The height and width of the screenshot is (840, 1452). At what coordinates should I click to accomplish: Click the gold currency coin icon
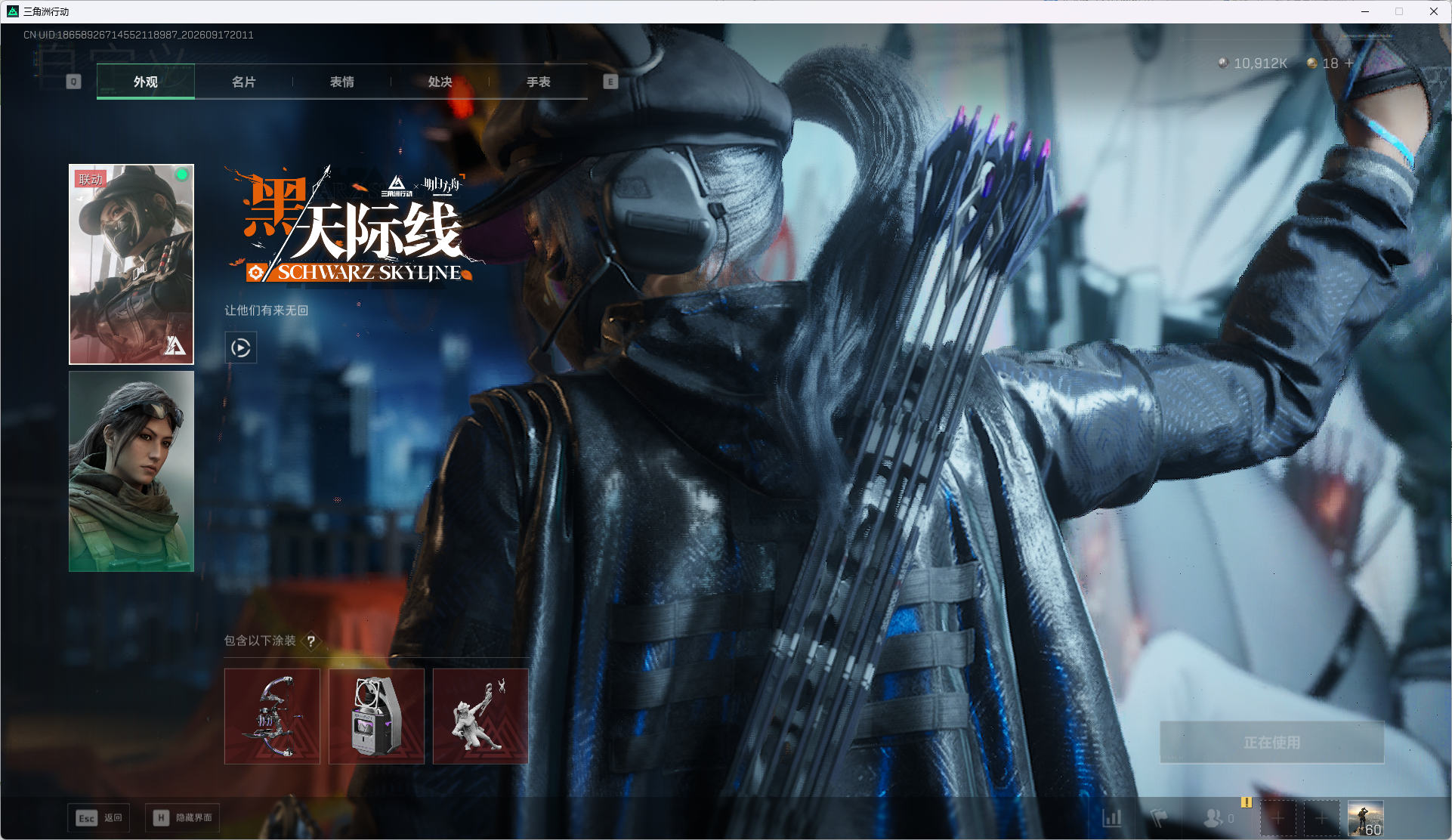point(1312,63)
